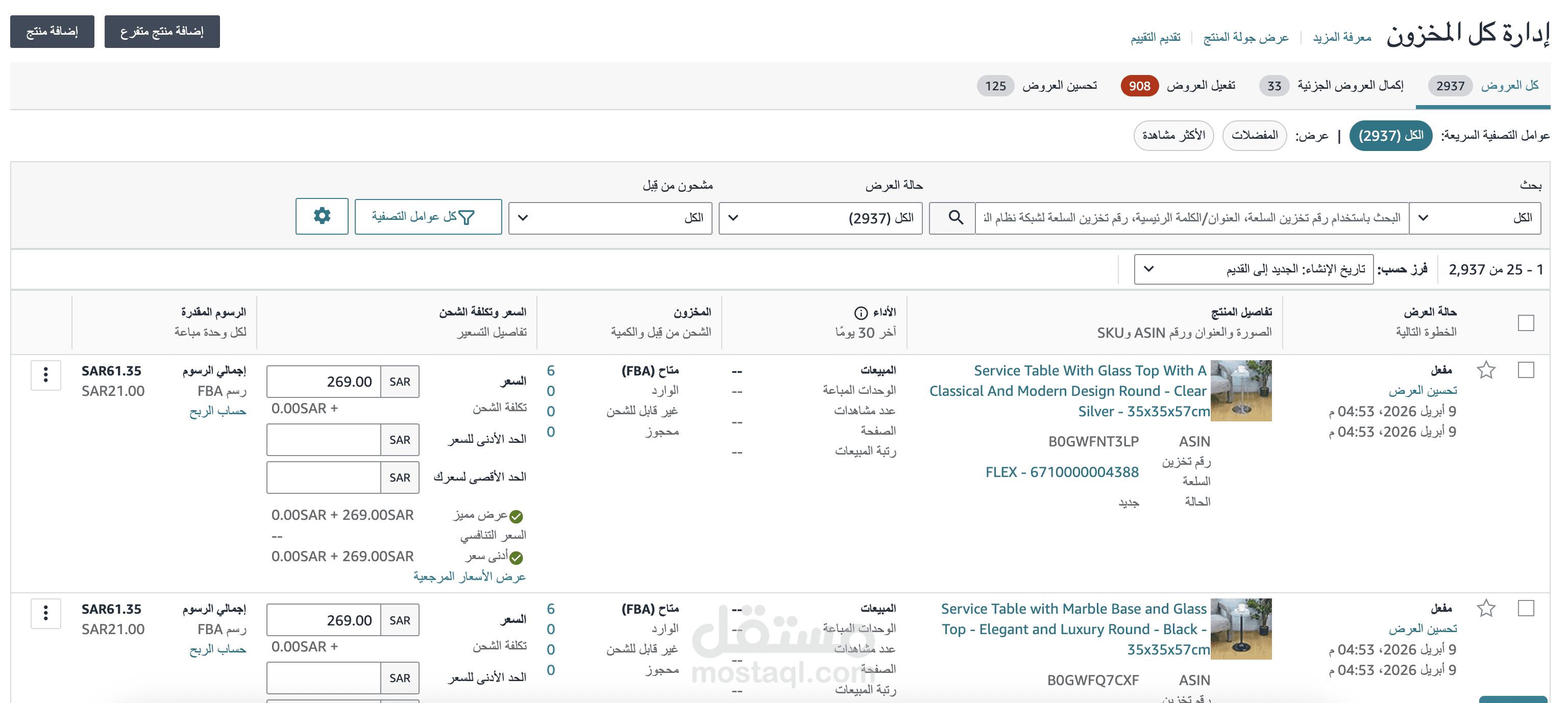1568x703 pixels.
Task: Click the search magnifier icon button
Action: [x=955, y=218]
